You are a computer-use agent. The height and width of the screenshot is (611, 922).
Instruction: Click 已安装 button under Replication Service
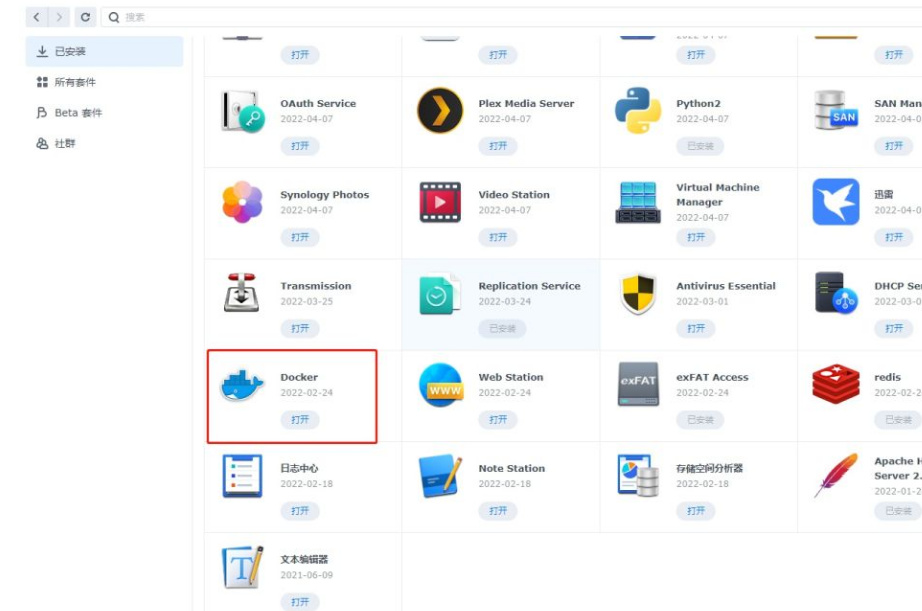coord(502,328)
